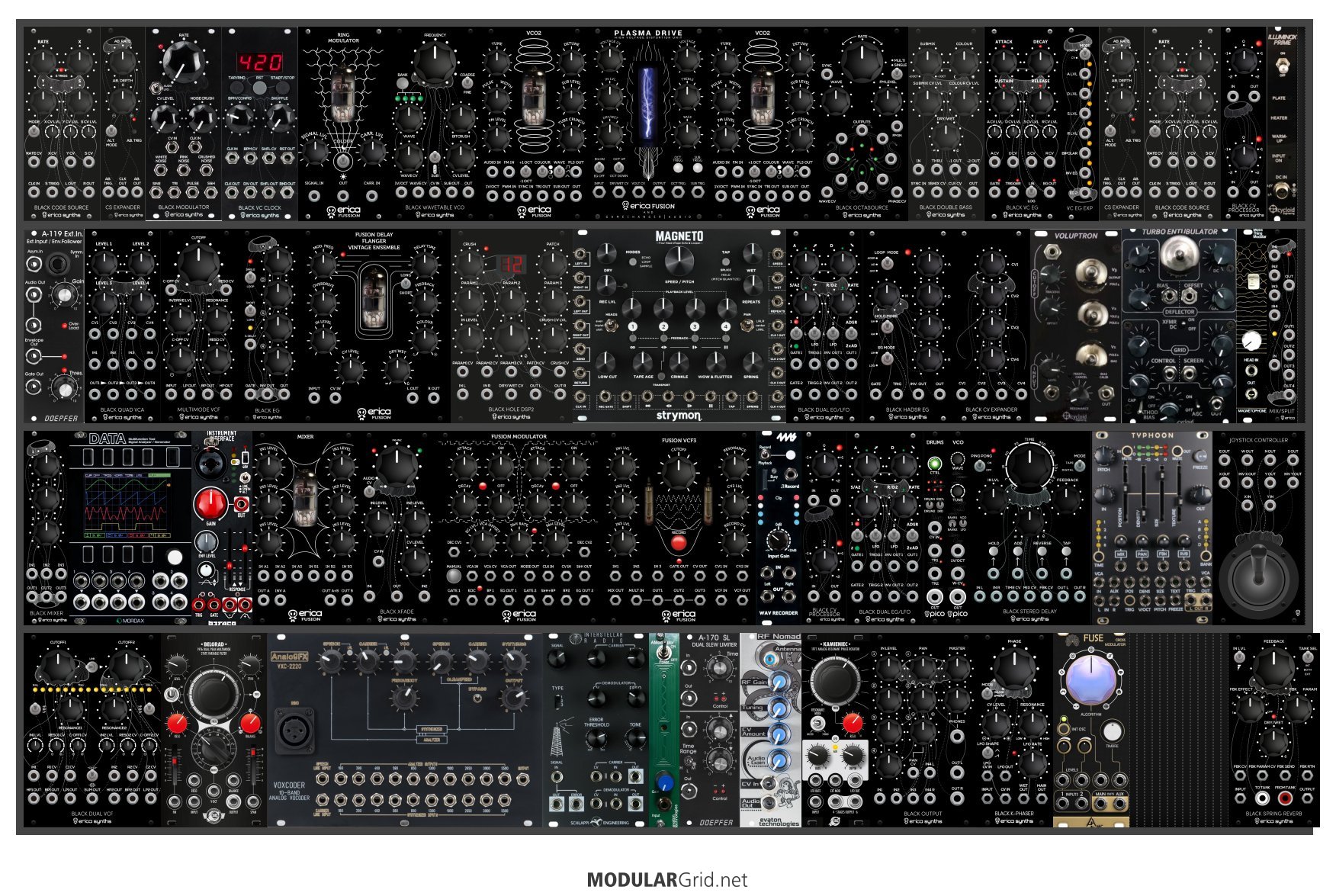Image resolution: width=1336 pixels, height=896 pixels.
Task: Push the MANUAL button on Fusion Modulator
Action: click(x=454, y=577)
